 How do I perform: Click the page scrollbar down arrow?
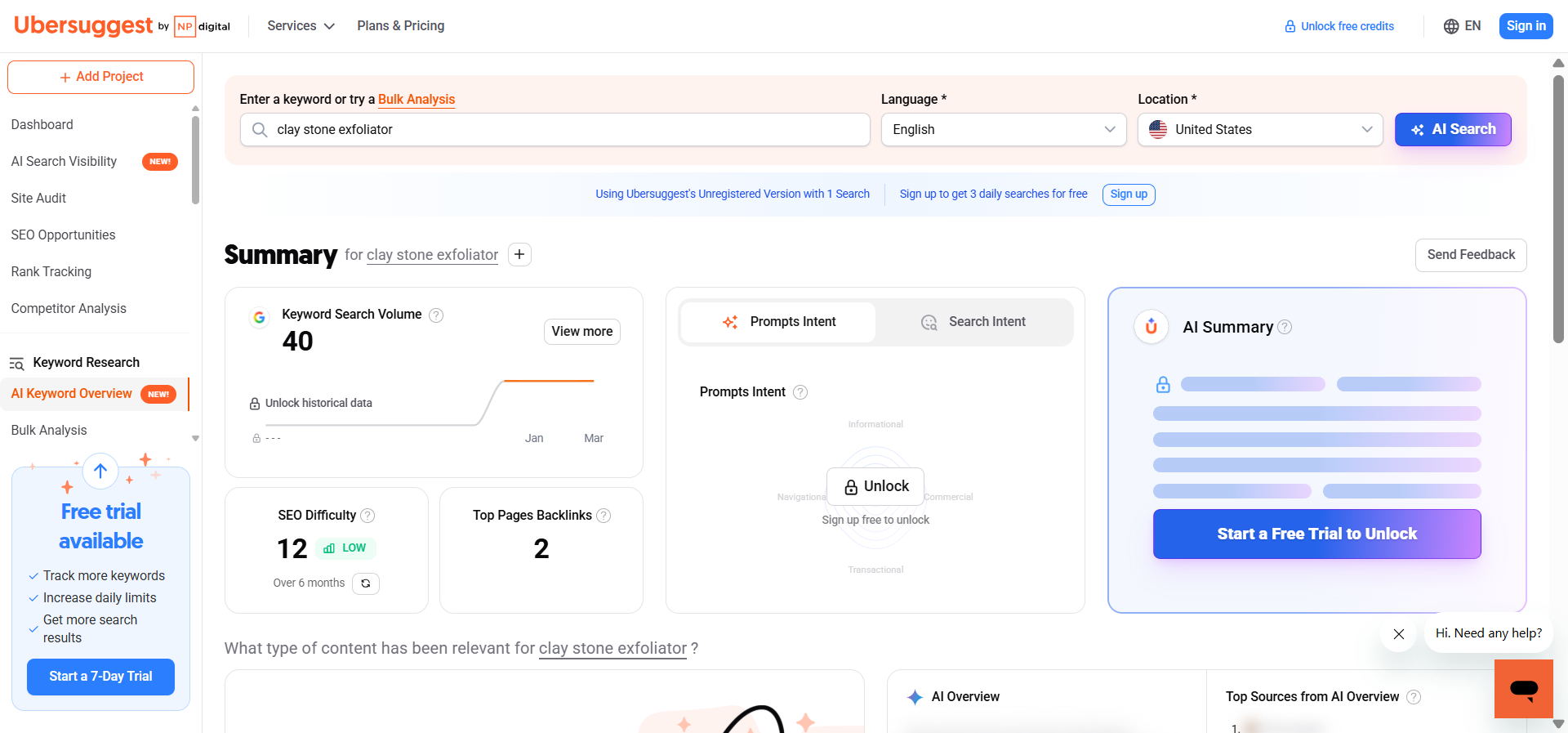click(1558, 724)
